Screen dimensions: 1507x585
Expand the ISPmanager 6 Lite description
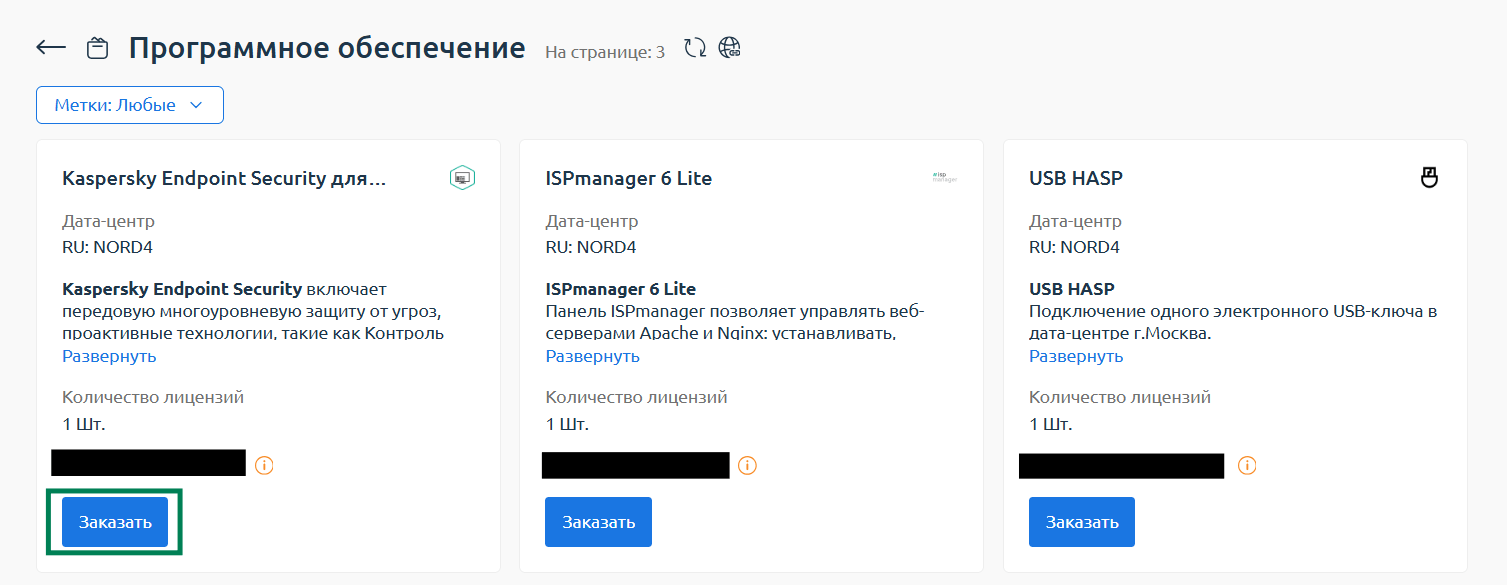click(592, 356)
